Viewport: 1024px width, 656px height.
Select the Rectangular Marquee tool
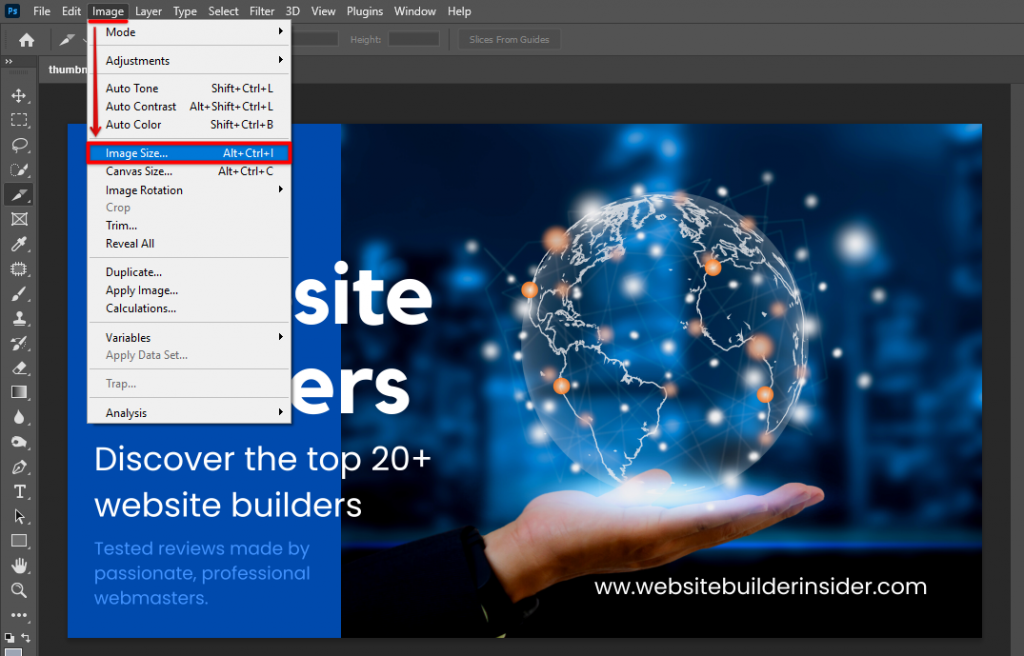pyautogui.click(x=16, y=120)
